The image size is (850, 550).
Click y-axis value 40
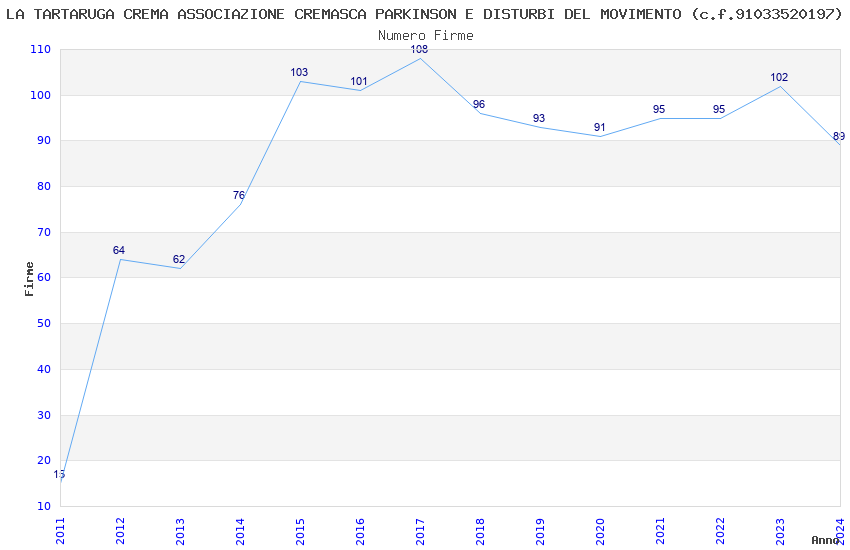[44, 369]
